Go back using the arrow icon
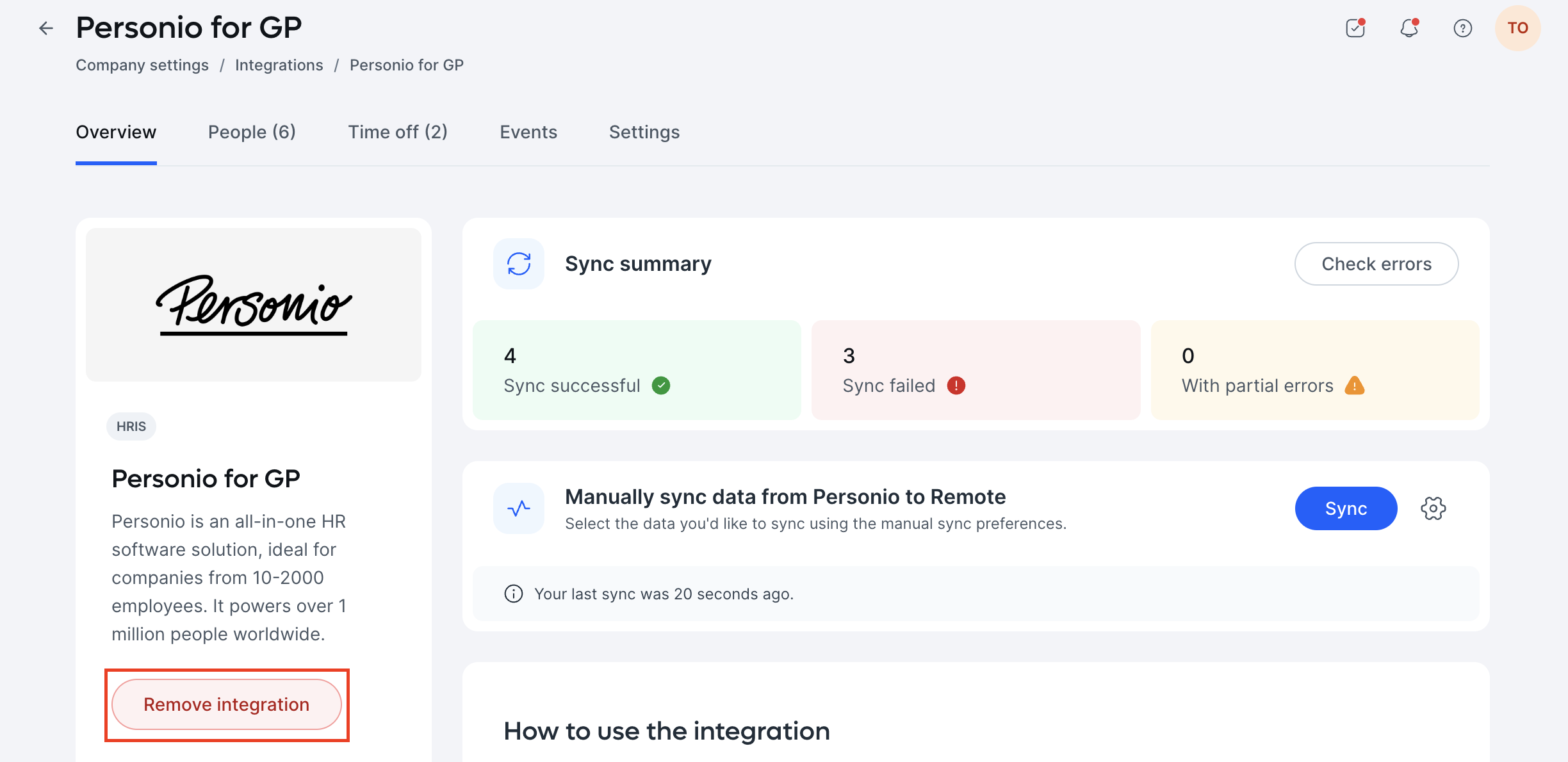Image resolution: width=1568 pixels, height=762 pixels. pyautogui.click(x=46, y=28)
